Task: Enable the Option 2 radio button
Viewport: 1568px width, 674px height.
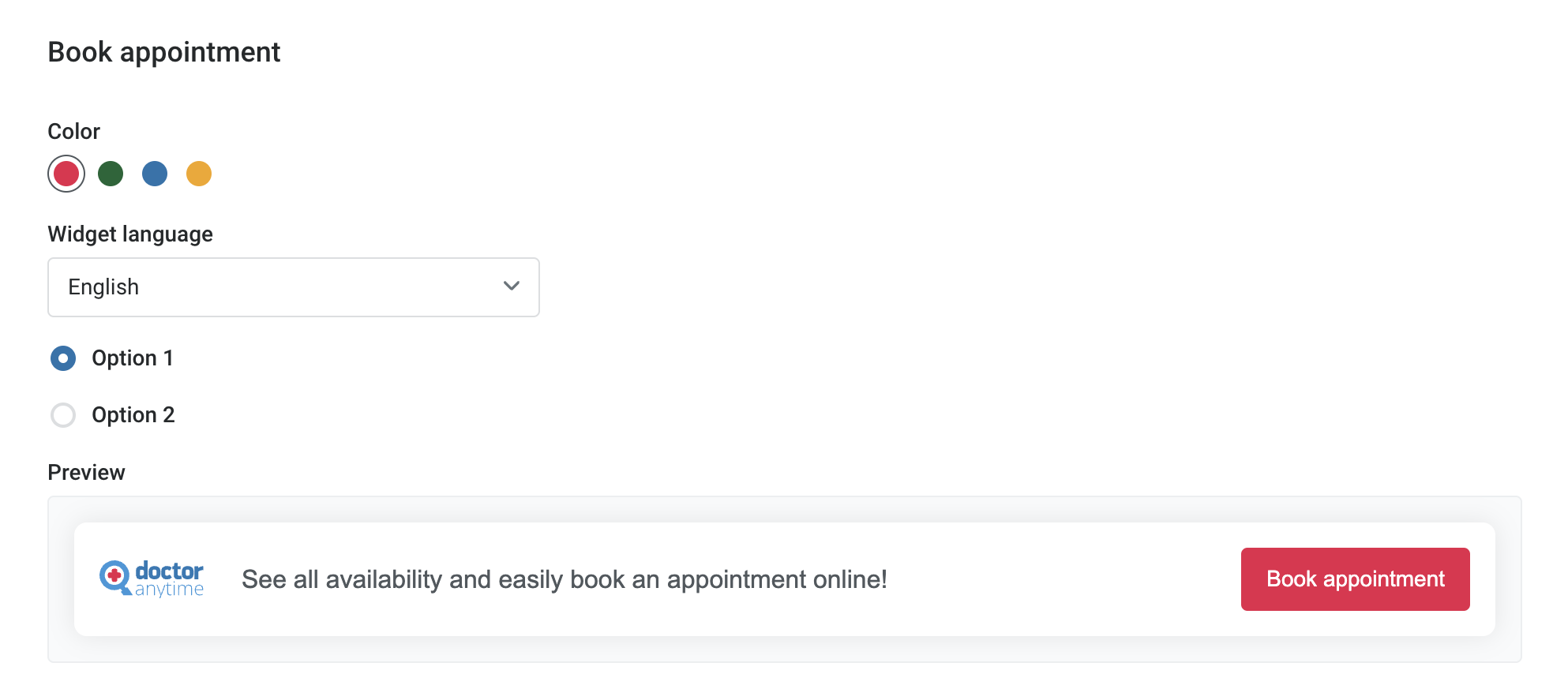Action: 63,415
